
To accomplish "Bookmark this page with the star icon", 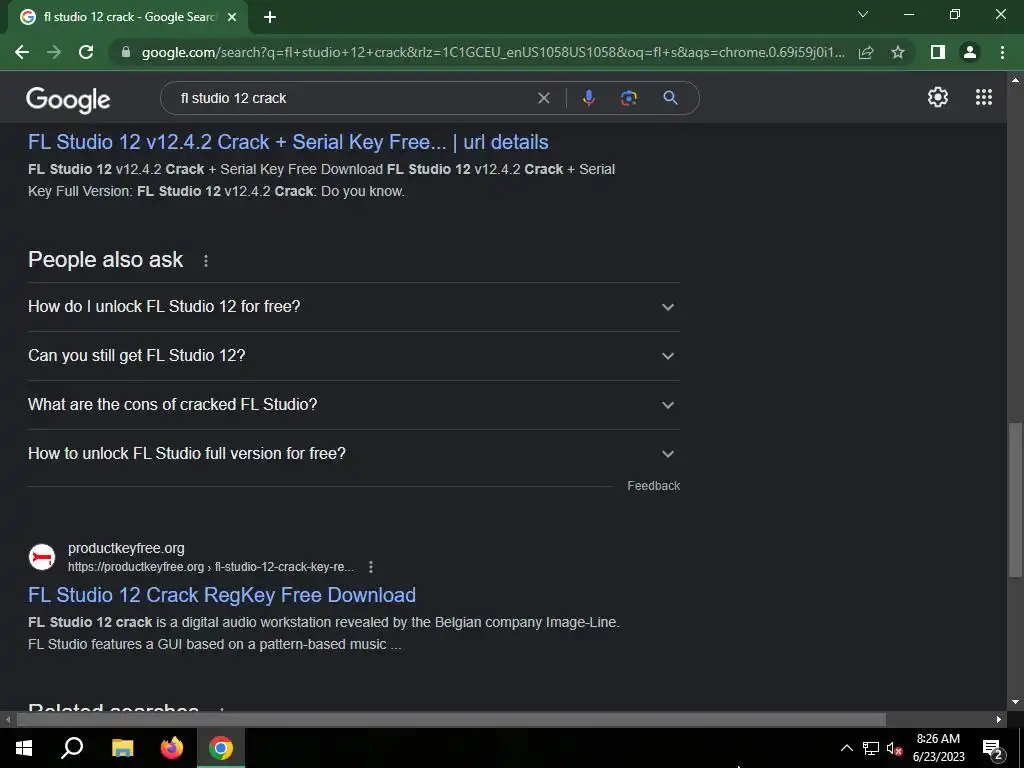I will (x=898, y=52).
